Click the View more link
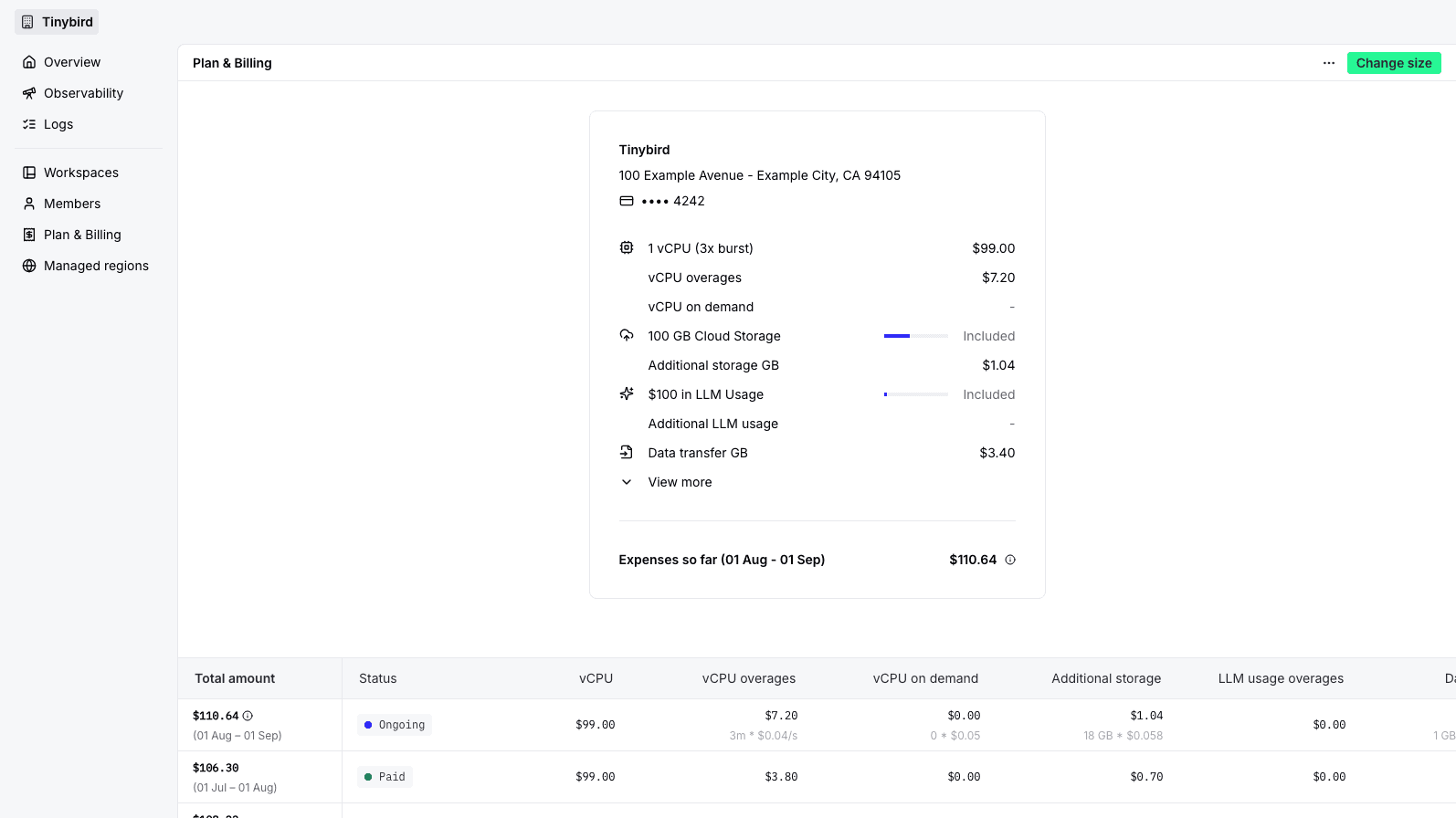This screenshot has width=1456, height=818. pos(680,482)
